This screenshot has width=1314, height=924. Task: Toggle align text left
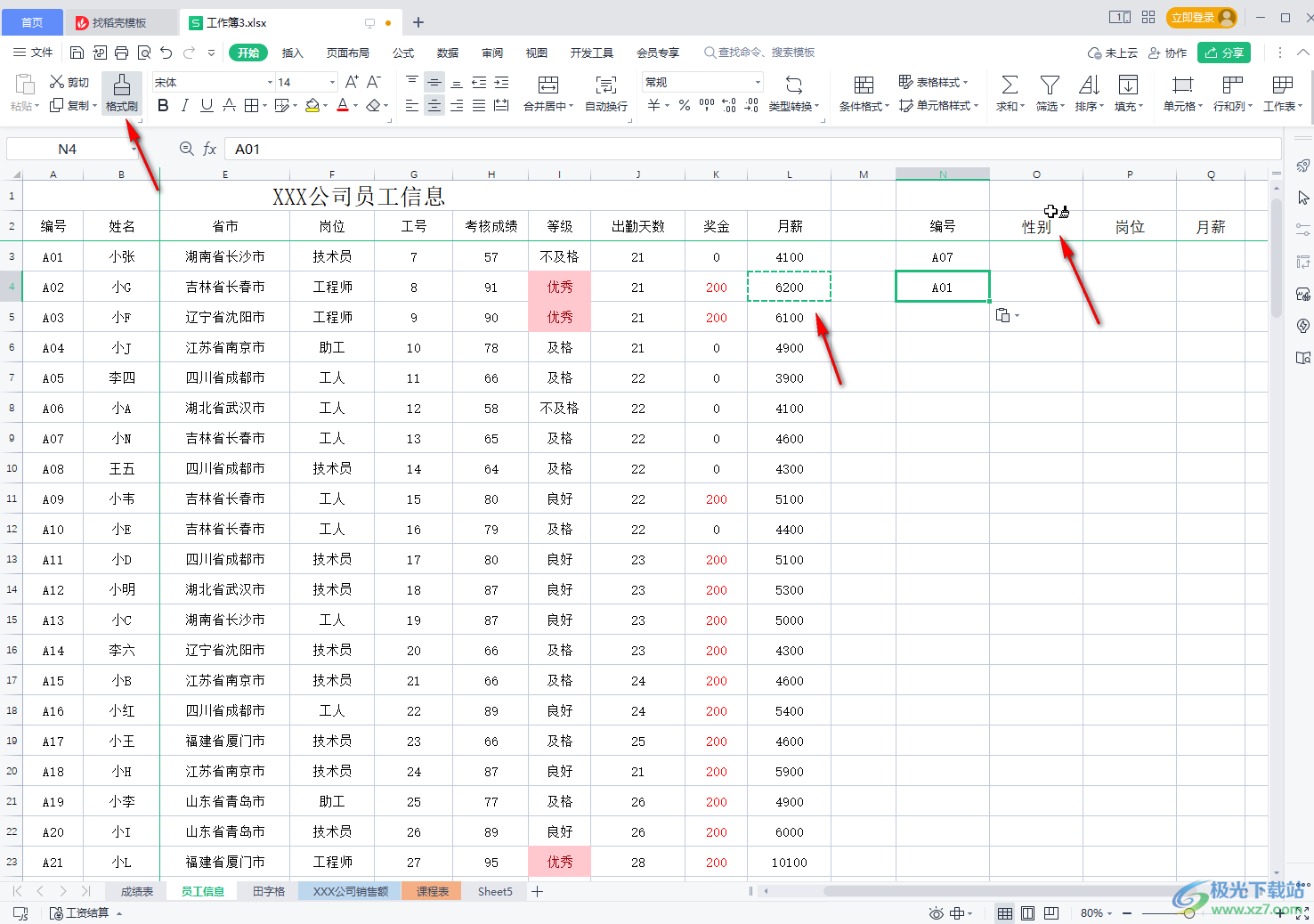click(x=412, y=105)
